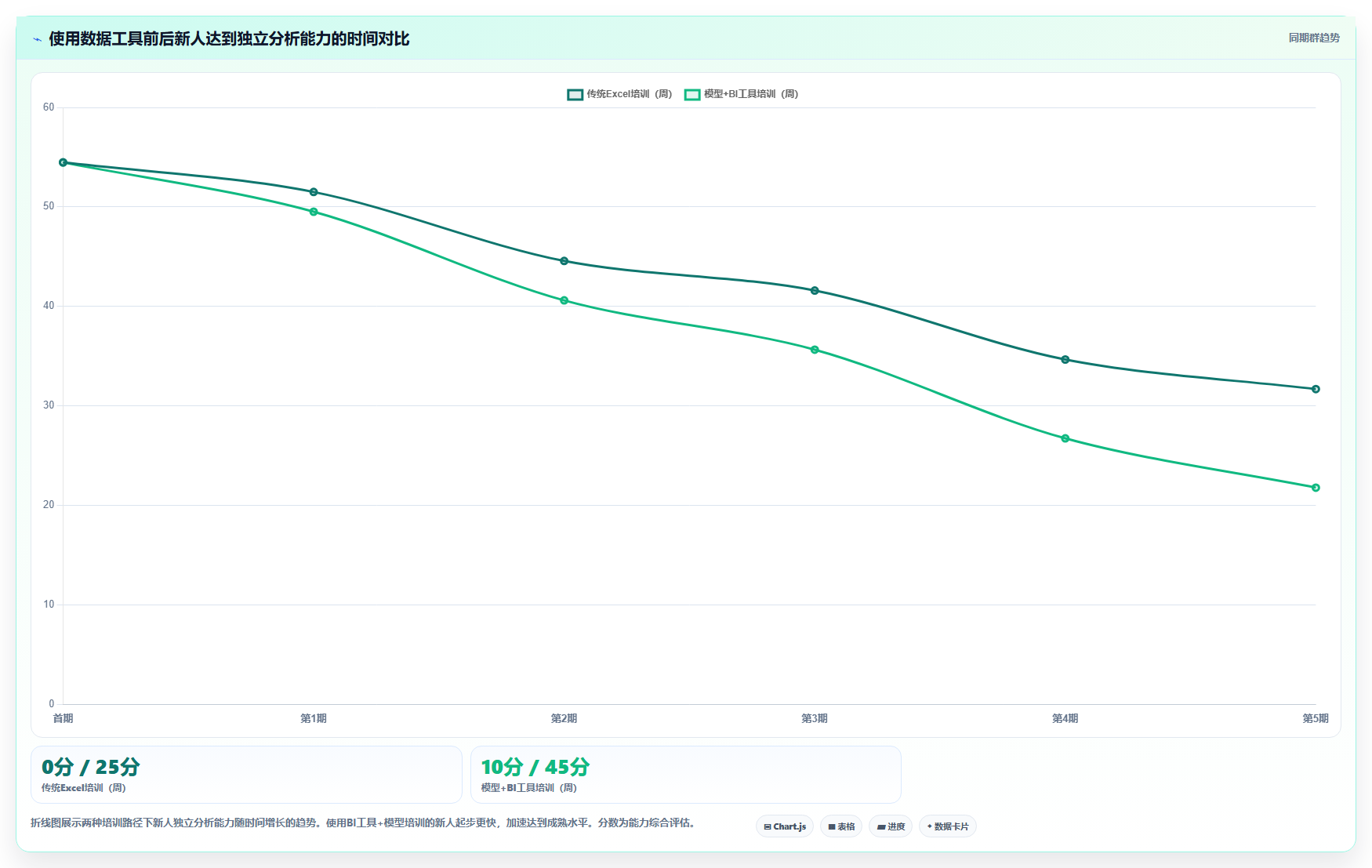This screenshot has width=1372, height=868.
Task: Open the 10分 / 45分 stat card
Action: (685, 774)
